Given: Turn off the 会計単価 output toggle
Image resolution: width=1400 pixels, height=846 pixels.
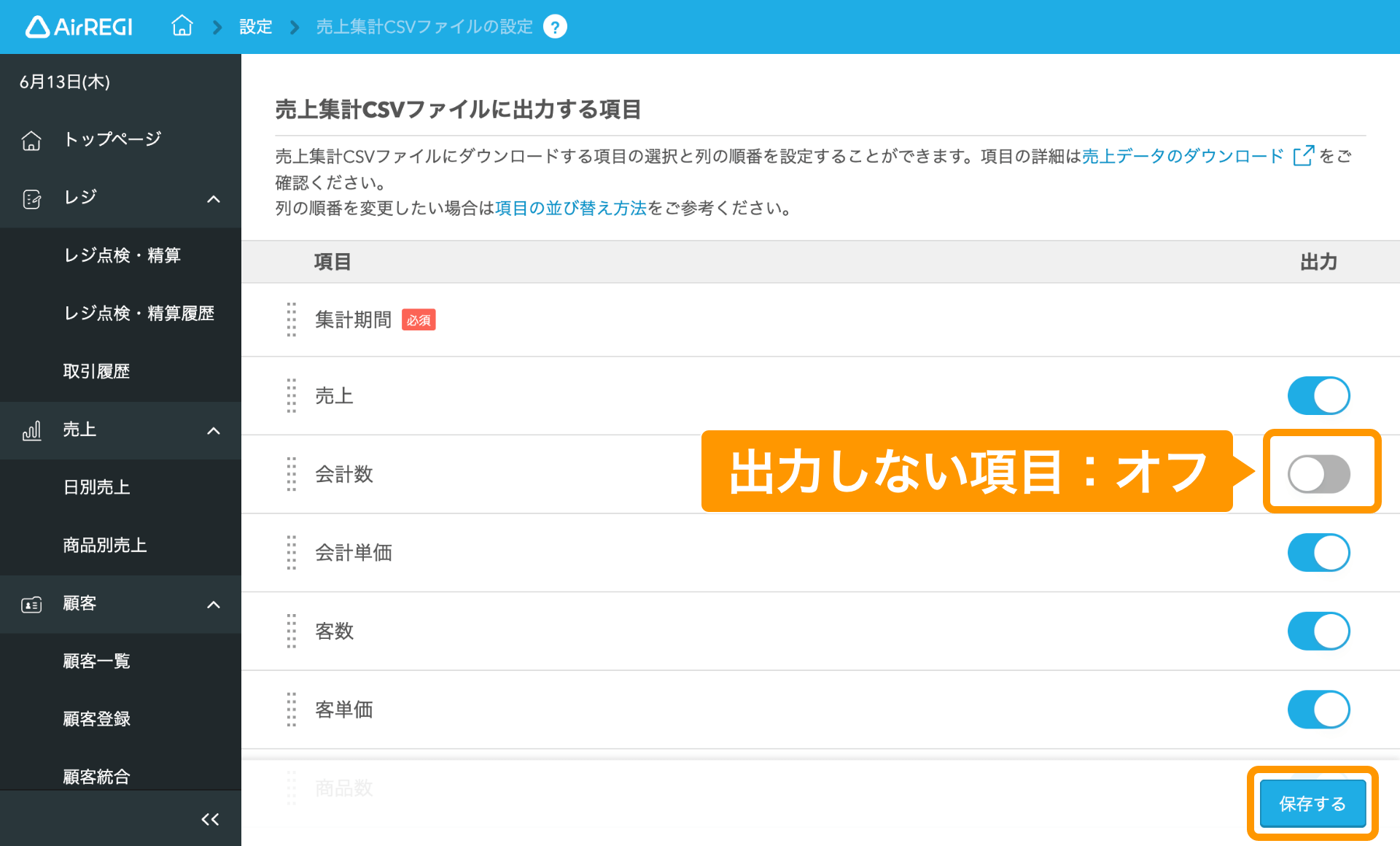Looking at the screenshot, I should point(1318,553).
